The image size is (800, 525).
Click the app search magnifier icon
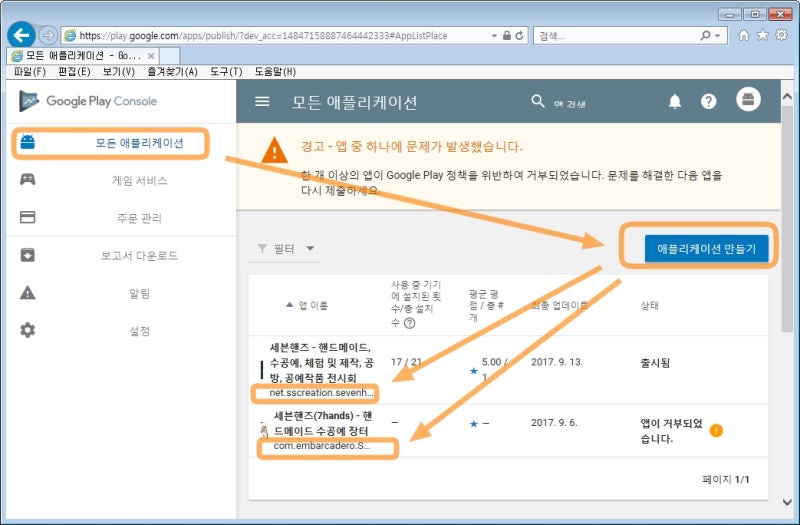pyautogui.click(x=538, y=101)
